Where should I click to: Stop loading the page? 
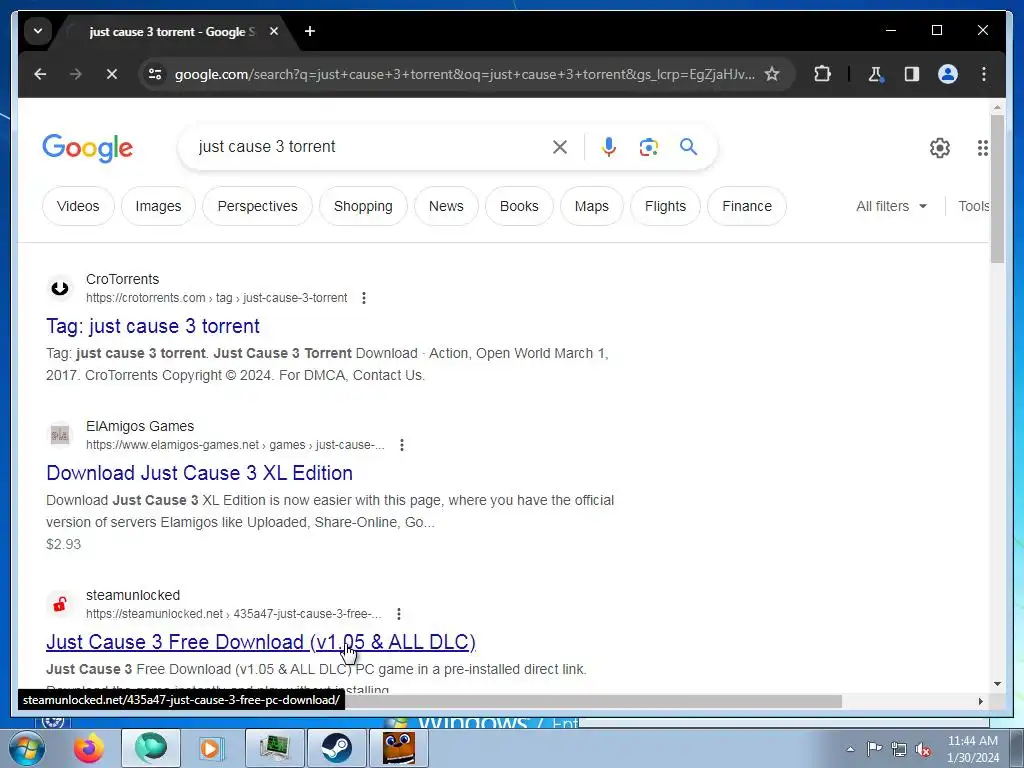[112, 74]
